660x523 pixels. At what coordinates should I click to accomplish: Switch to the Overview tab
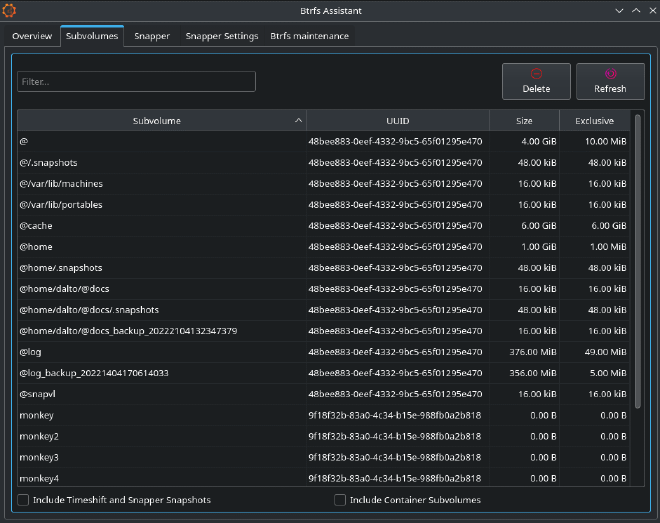click(32, 36)
